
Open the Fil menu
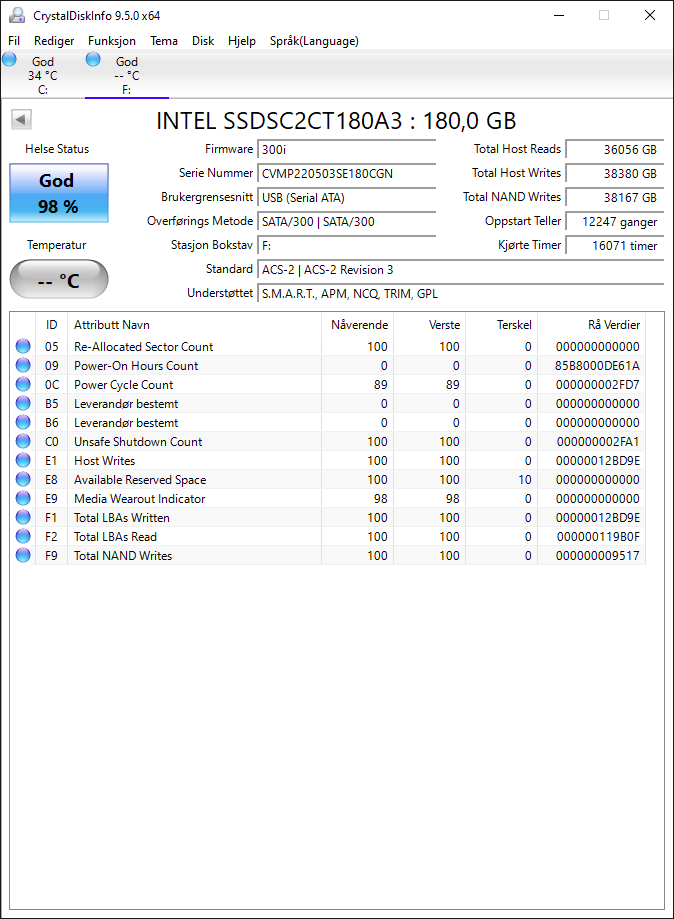tap(14, 41)
